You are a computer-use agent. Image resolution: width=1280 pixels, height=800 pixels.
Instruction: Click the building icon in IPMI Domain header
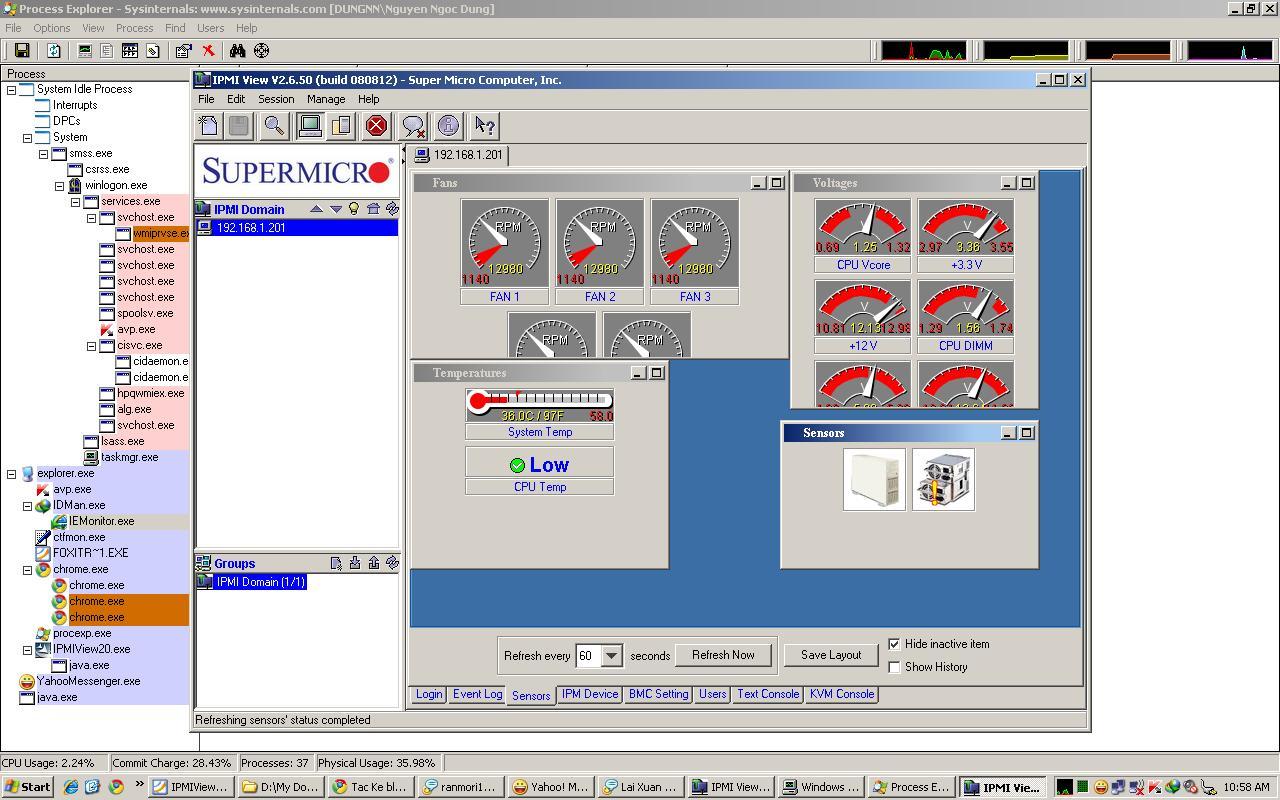click(373, 209)
